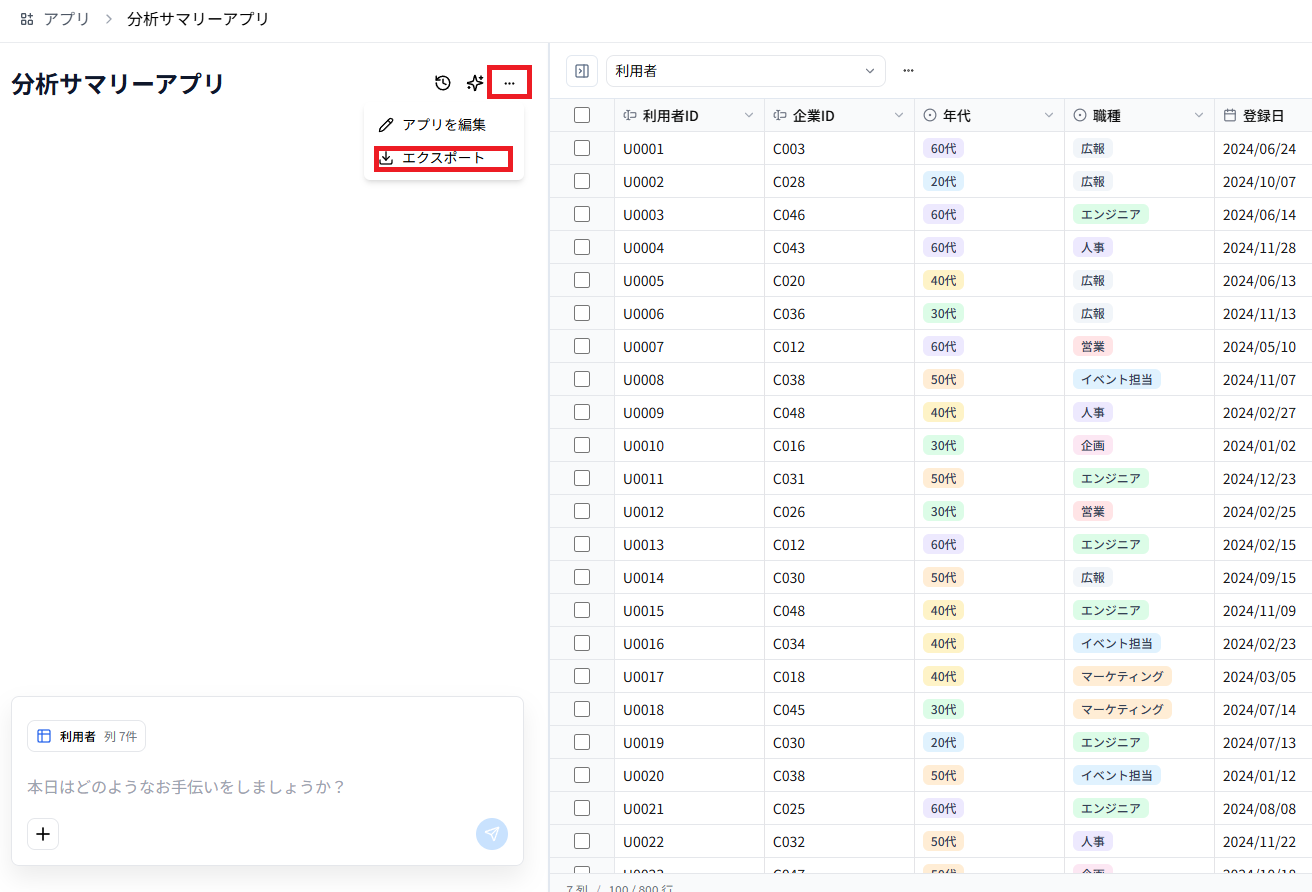Click the 30代 tag in row U0006
This screenshot has width=1312, height=892.
coord(943,313)
